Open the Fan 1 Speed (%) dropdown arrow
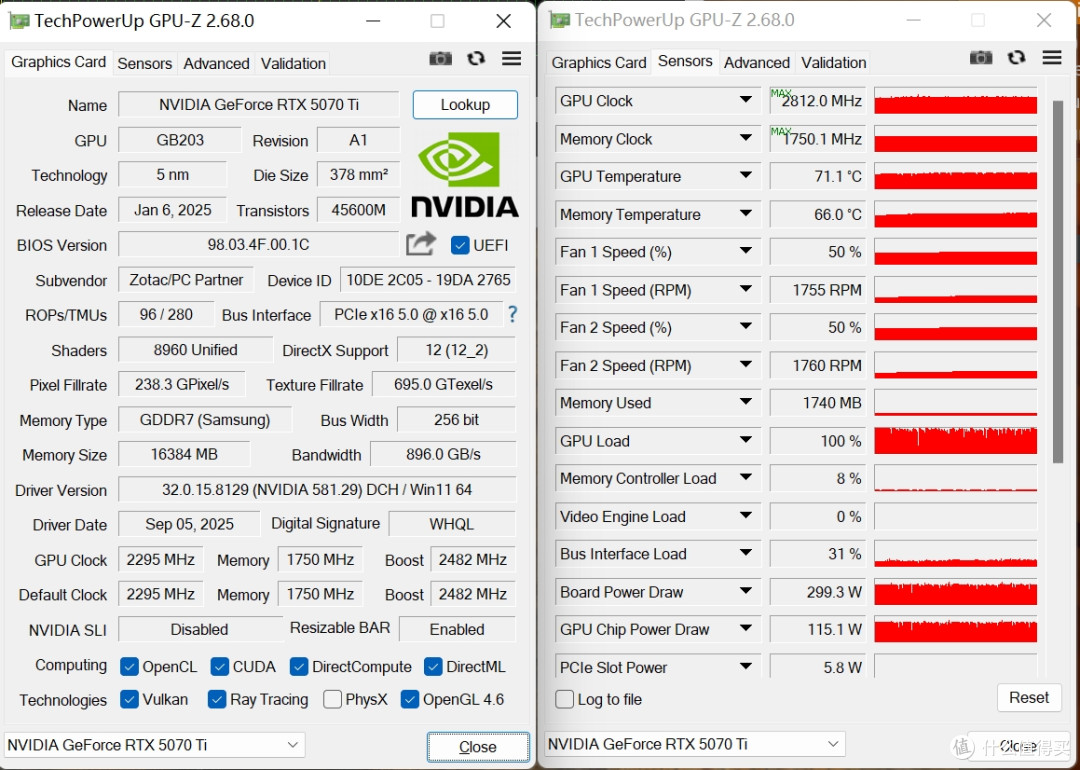The height and width of the screenshot is (770, 1080). pyautogui.click(x=745, y=251)
